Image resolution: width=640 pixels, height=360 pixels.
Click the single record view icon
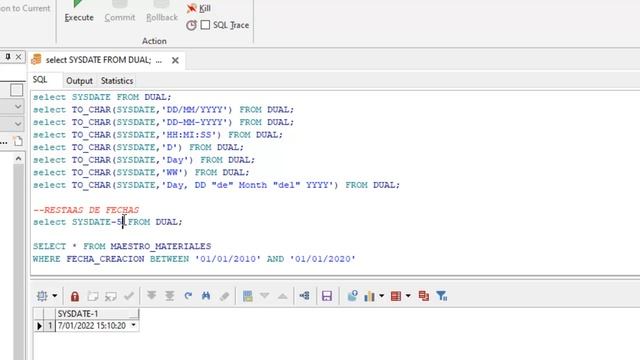coord(247,296)
